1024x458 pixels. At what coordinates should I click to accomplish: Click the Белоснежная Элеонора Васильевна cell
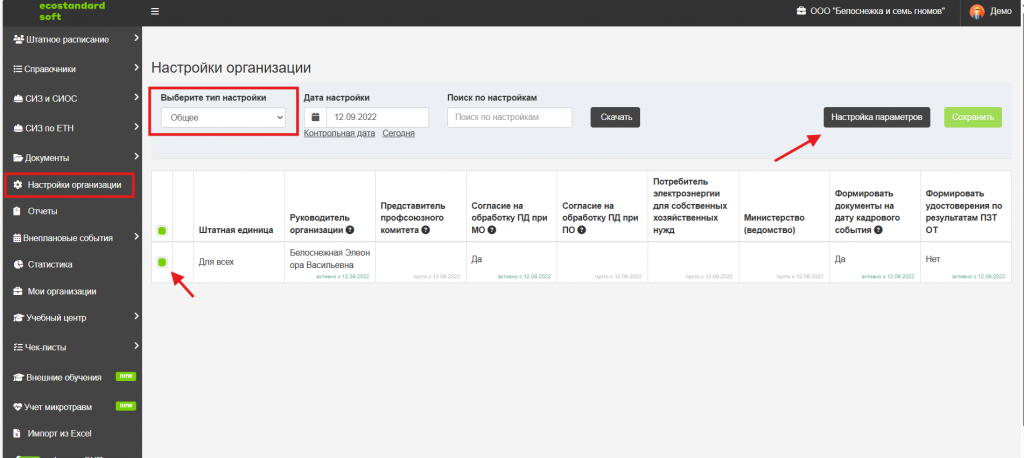click(x=330, y=262)
